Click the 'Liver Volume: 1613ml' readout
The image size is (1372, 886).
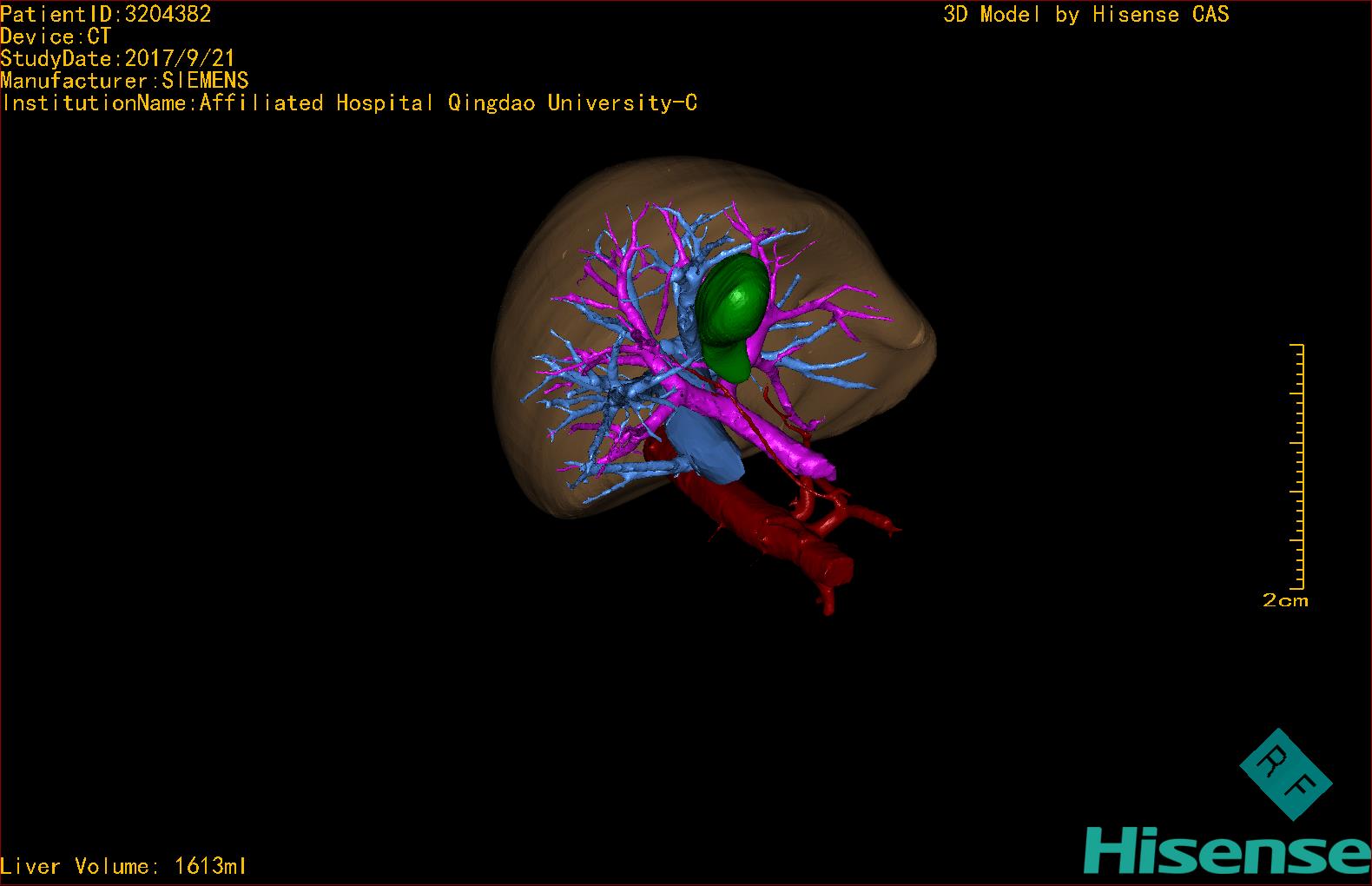pyautogui.click(x=123, y=866)
